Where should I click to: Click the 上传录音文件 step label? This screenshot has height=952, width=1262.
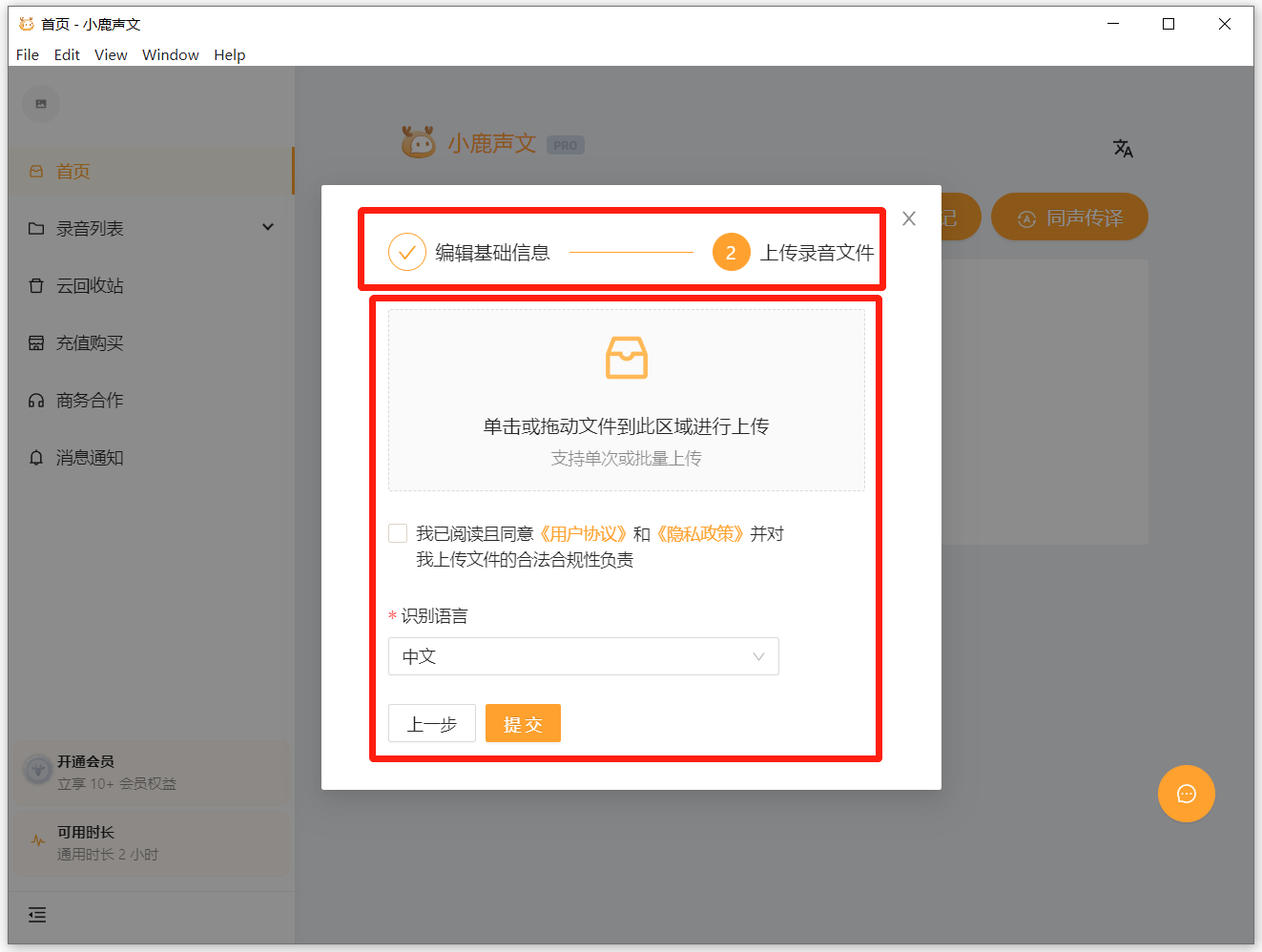(x=817, y=252)
